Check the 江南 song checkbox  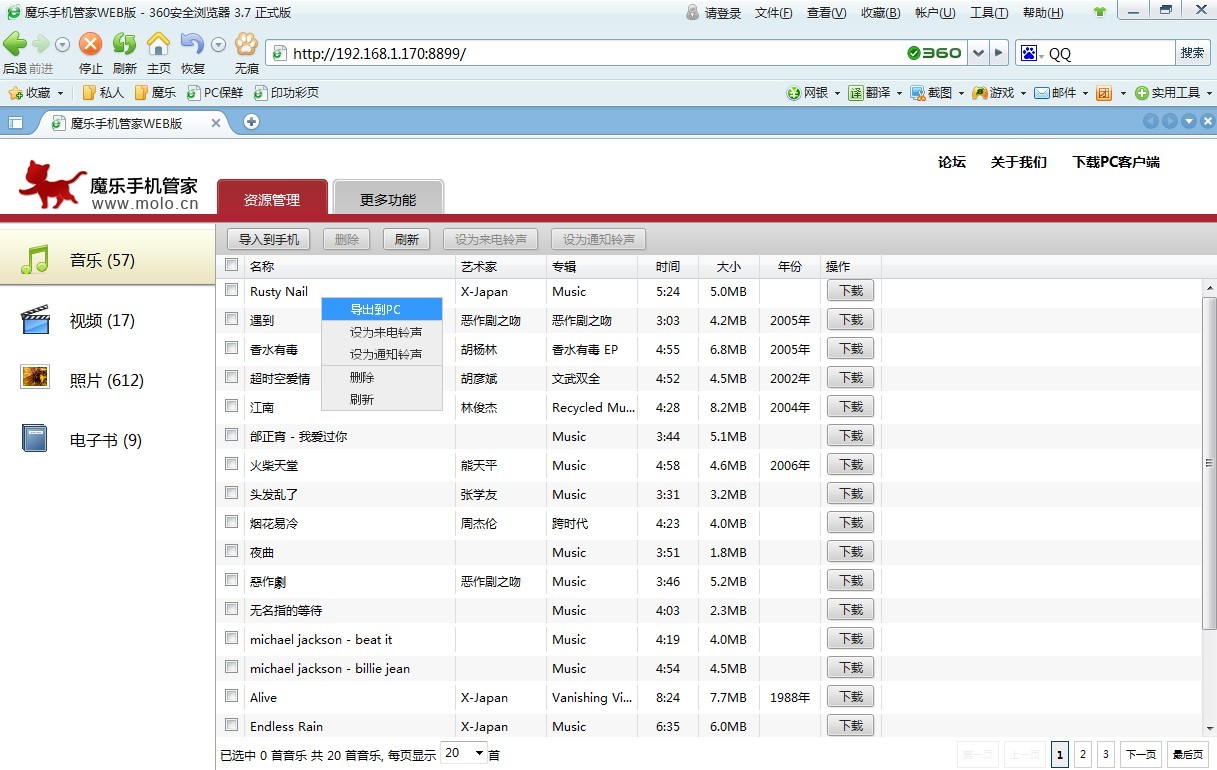pos(232,406)
